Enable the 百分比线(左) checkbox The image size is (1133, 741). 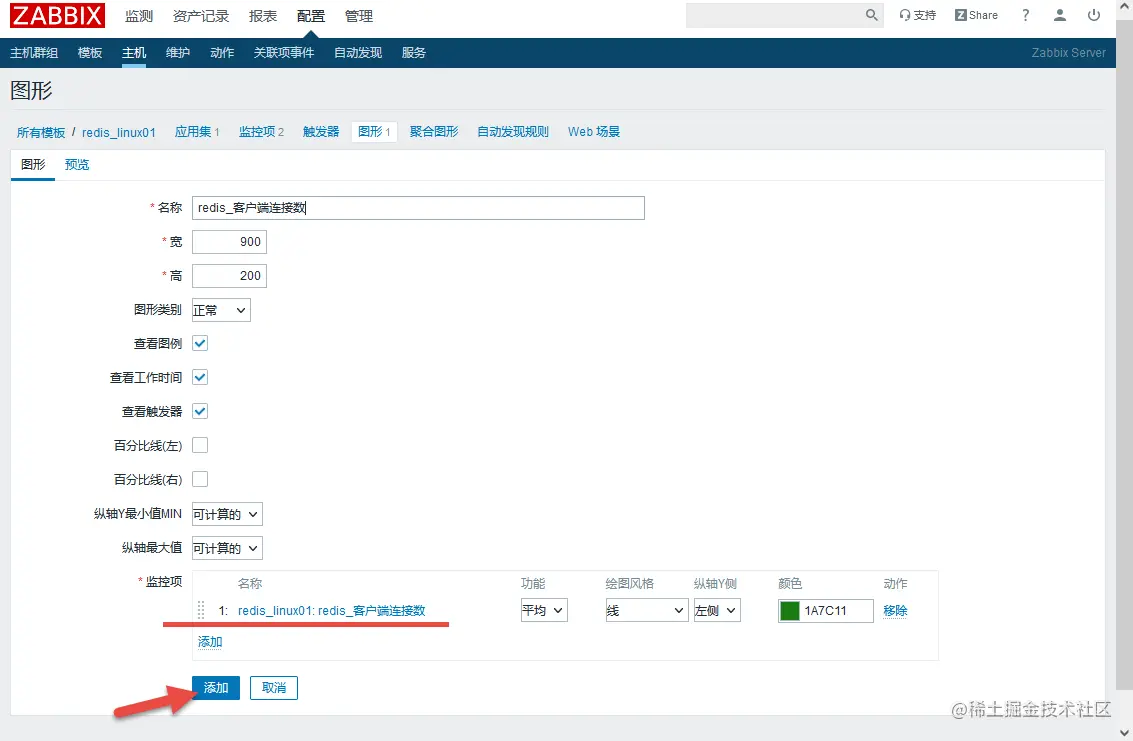pos(200,445)
